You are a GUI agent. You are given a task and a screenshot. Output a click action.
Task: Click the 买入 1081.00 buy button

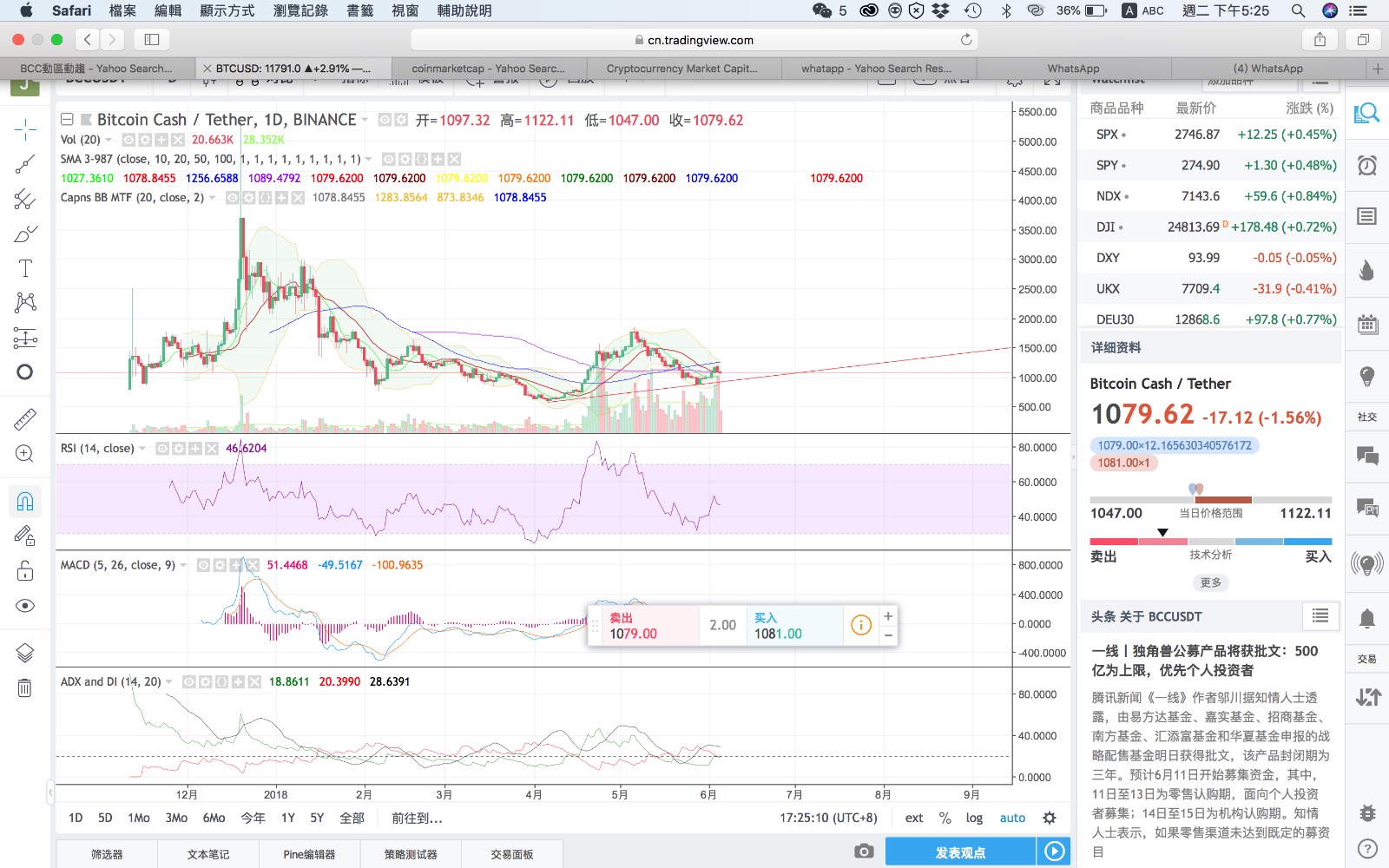point(793,626)
